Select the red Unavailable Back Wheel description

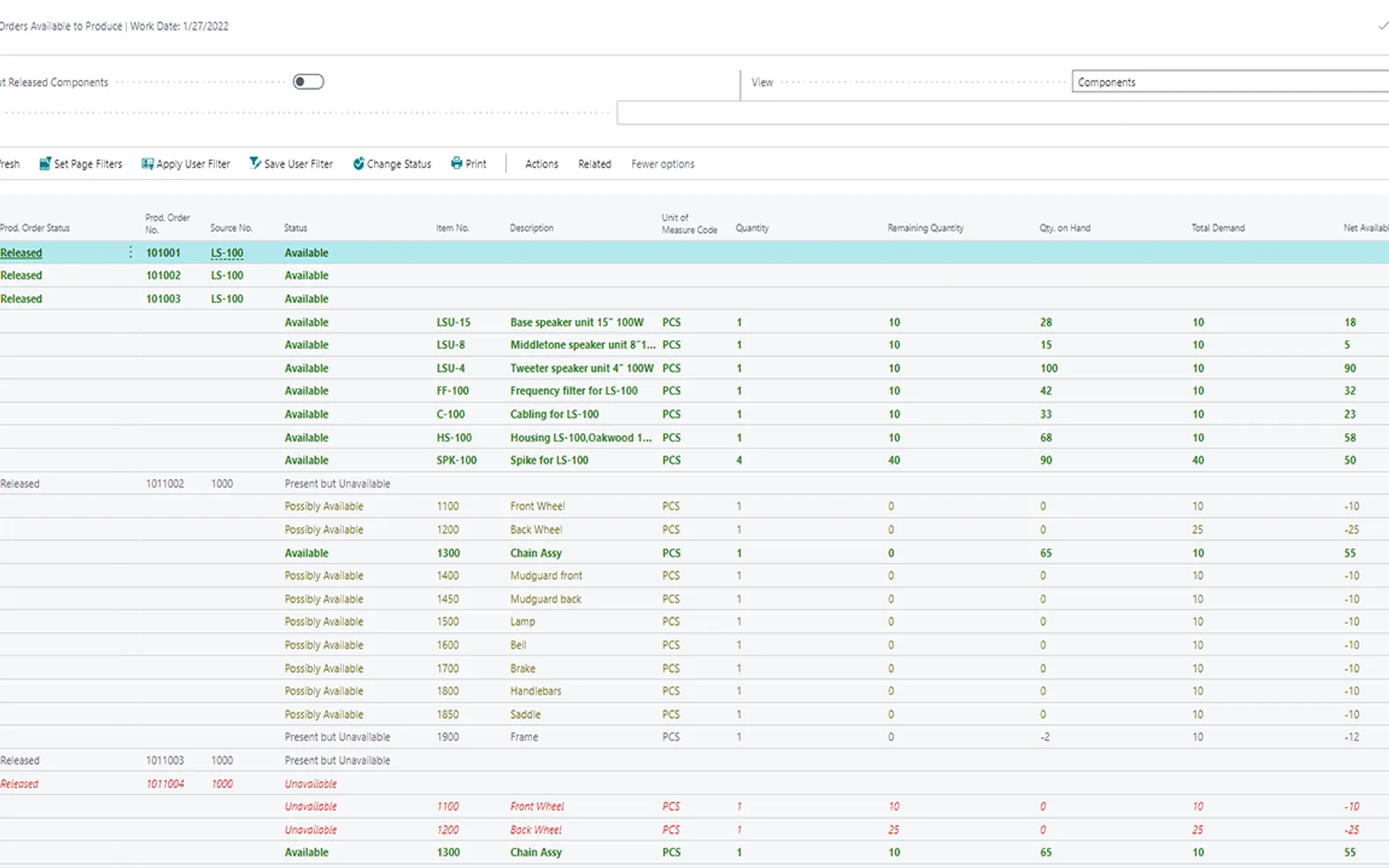pyautogui.click(x=536, y=830)
